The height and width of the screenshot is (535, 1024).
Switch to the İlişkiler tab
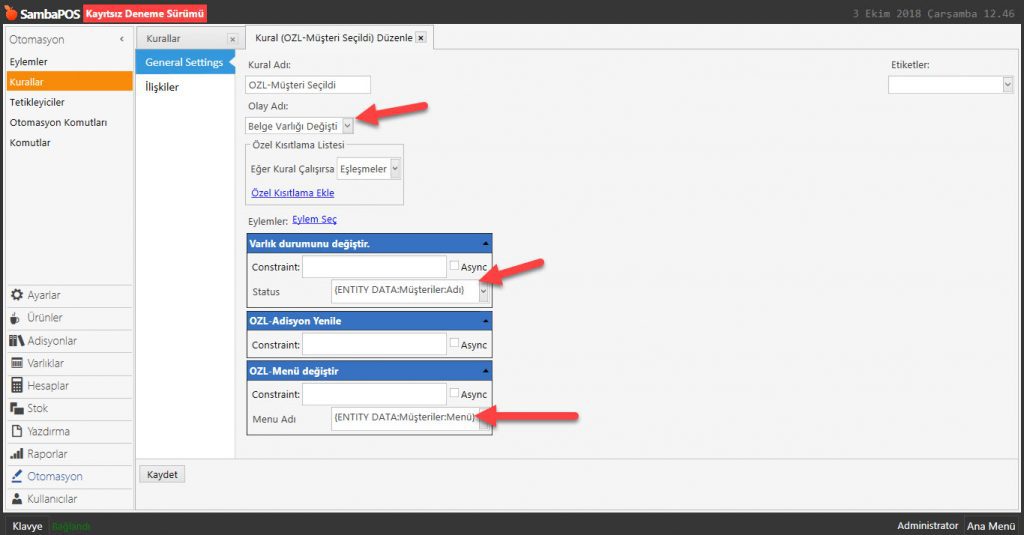pos(162,87)
